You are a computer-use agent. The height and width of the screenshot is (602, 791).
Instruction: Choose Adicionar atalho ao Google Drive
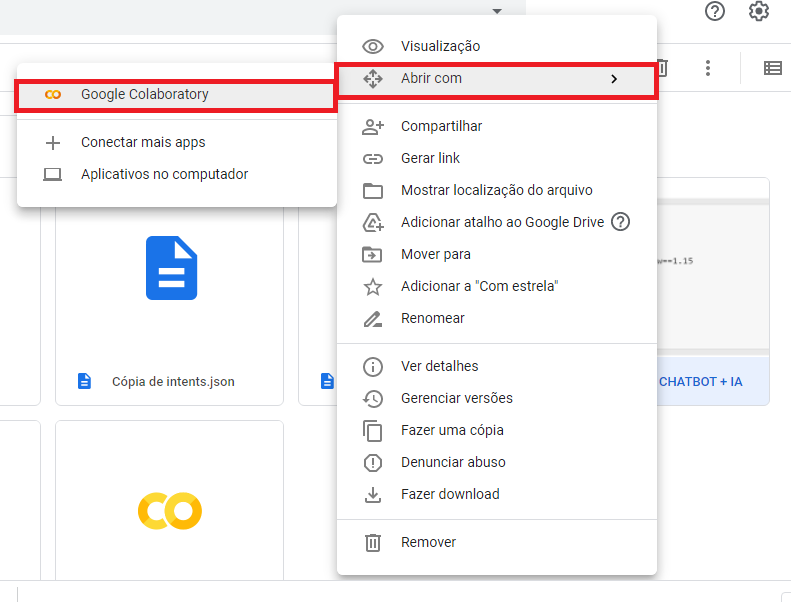[x=496, y=222]
